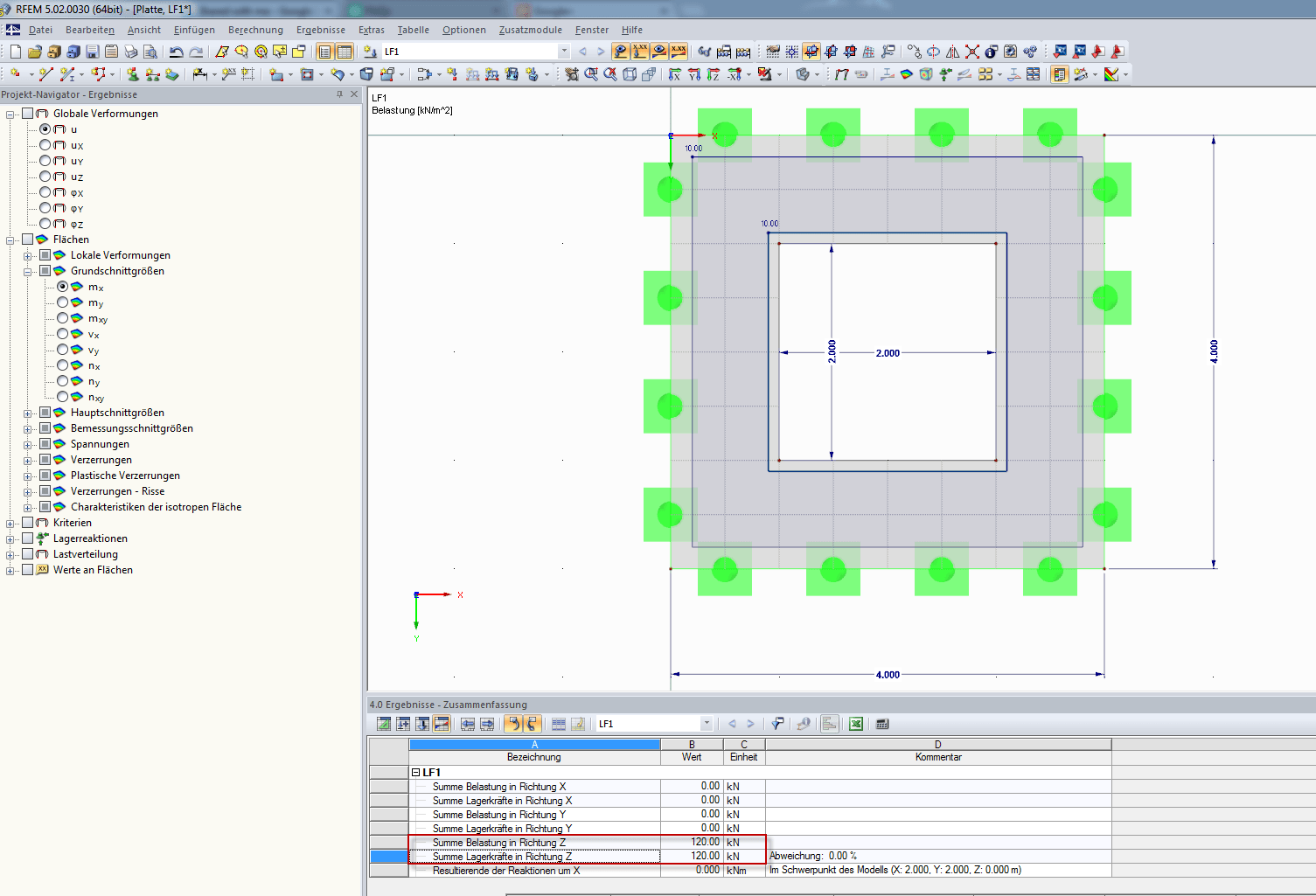Select 'Charakteristiken der isotropen Fläche' tree item

point(156,507)
